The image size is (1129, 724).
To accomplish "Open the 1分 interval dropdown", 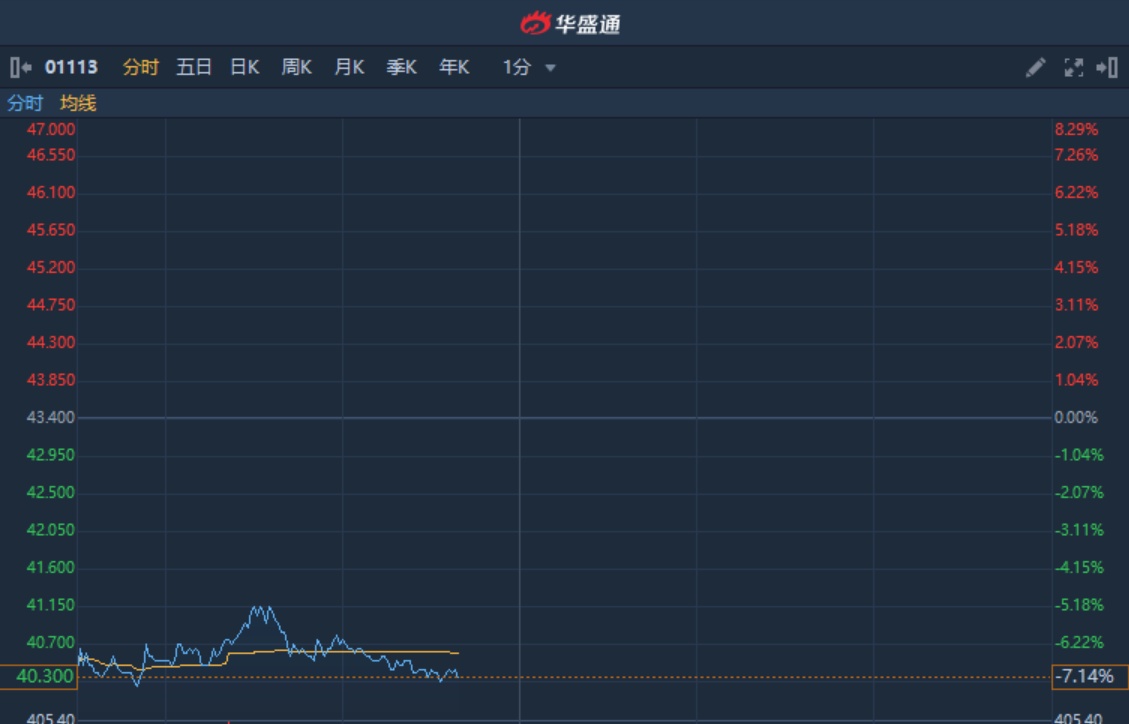I will 516,68.
